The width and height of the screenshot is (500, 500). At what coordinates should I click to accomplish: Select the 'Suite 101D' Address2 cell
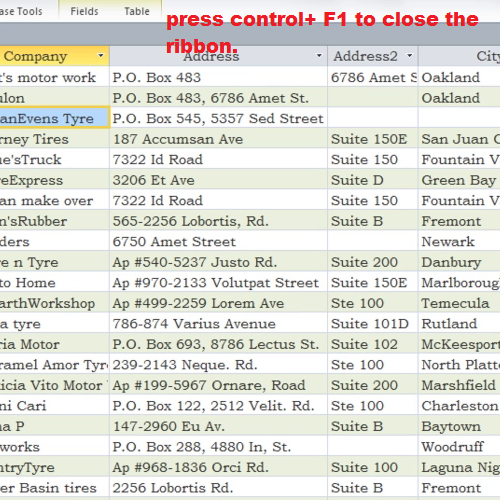373,323
